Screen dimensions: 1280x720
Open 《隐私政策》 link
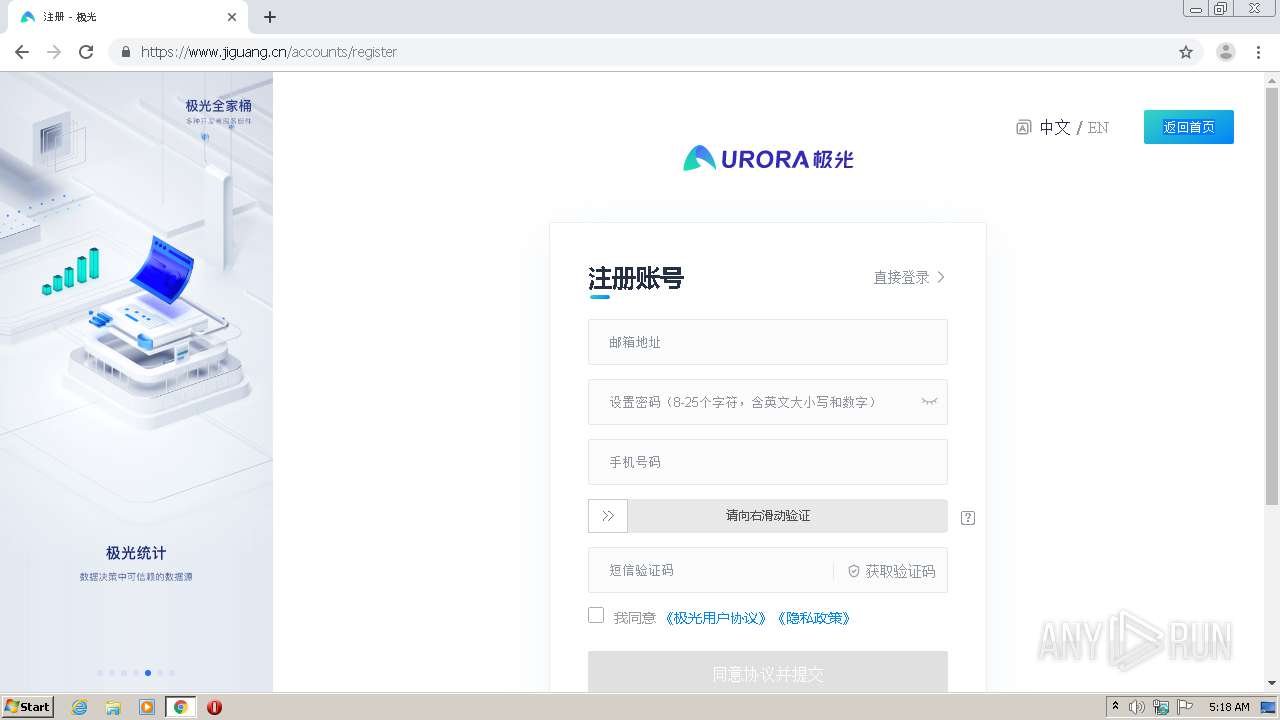click(x=814, y=618)
